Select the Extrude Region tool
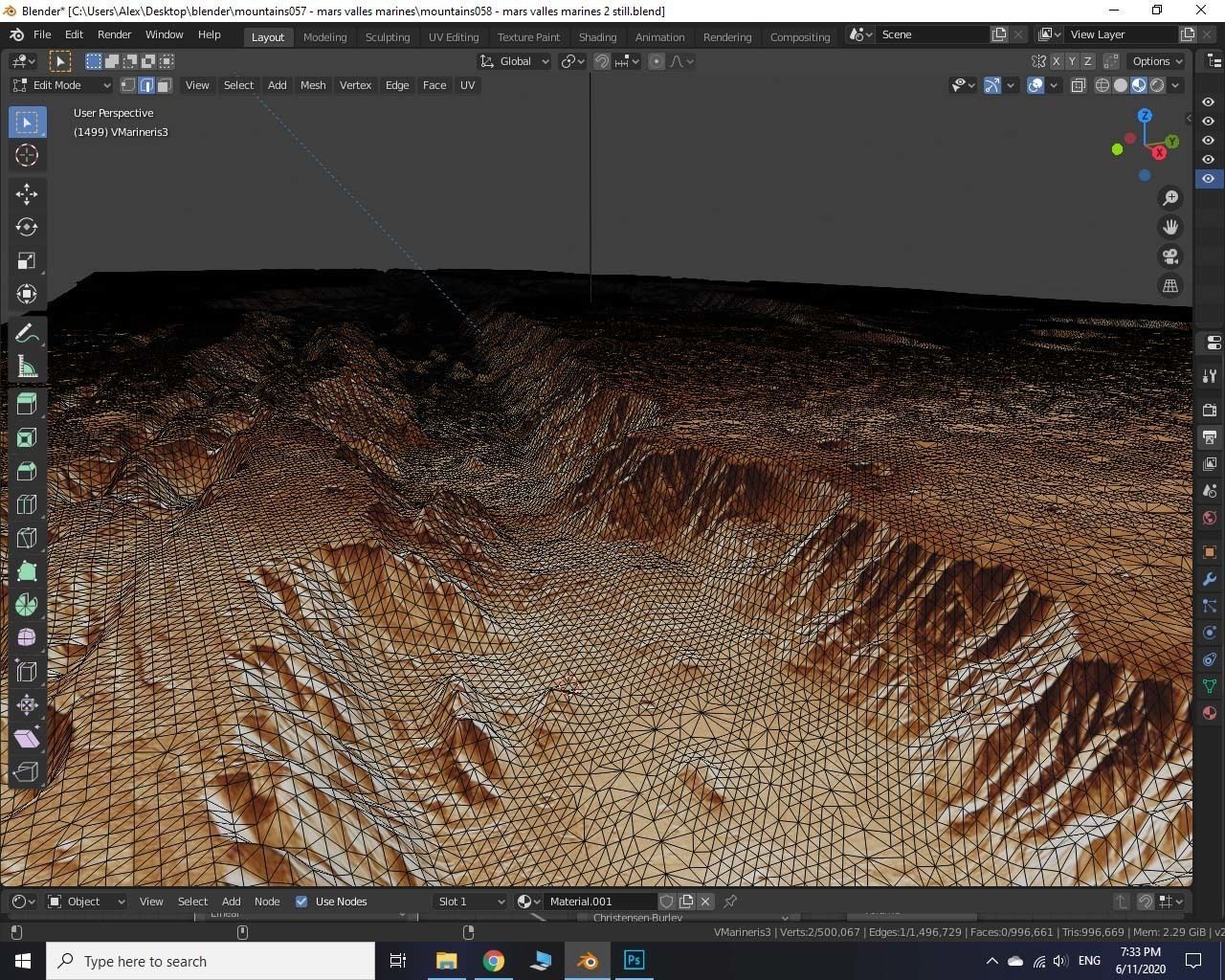Viewport: 1225px width, 980px height. (x=27, y=404)
